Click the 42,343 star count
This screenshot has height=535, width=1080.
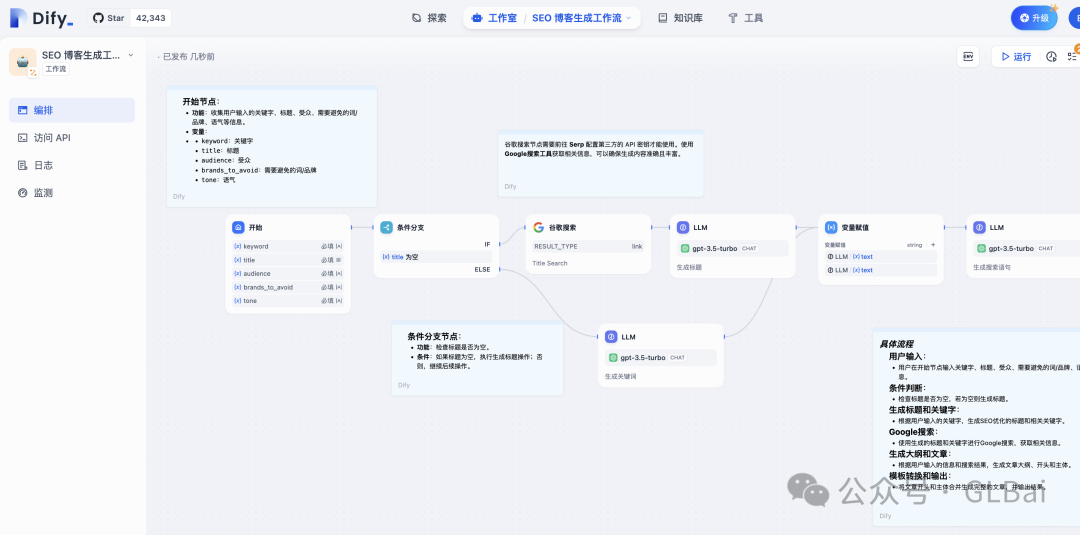151,18
